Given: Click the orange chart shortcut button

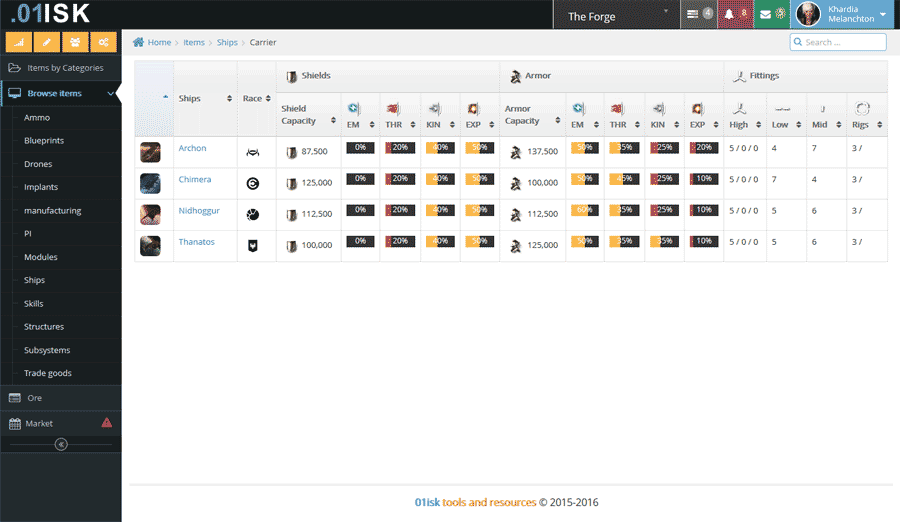Looking at the screenshot, I should 18,42.
